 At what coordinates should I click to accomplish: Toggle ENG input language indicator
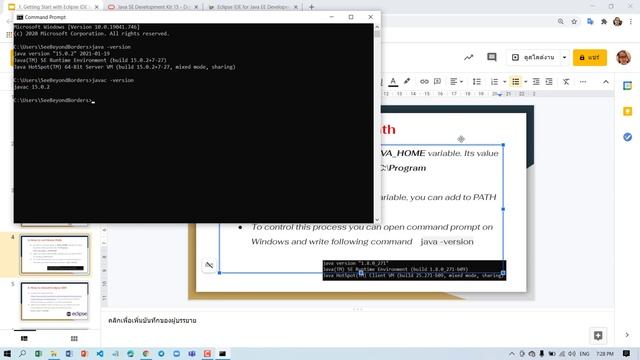[x=584, y=353]
